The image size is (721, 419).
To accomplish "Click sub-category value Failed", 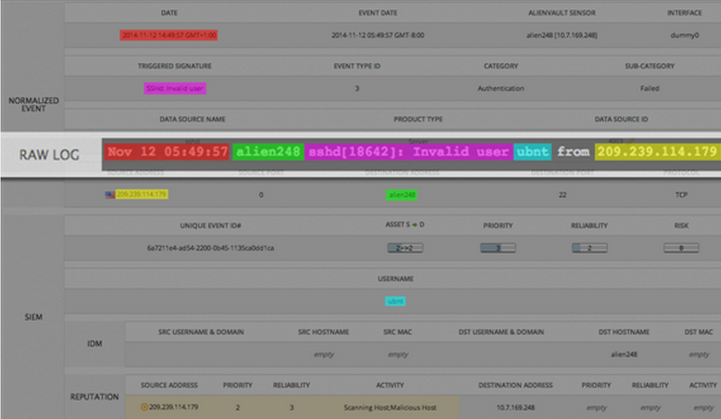I will point(650,88).
